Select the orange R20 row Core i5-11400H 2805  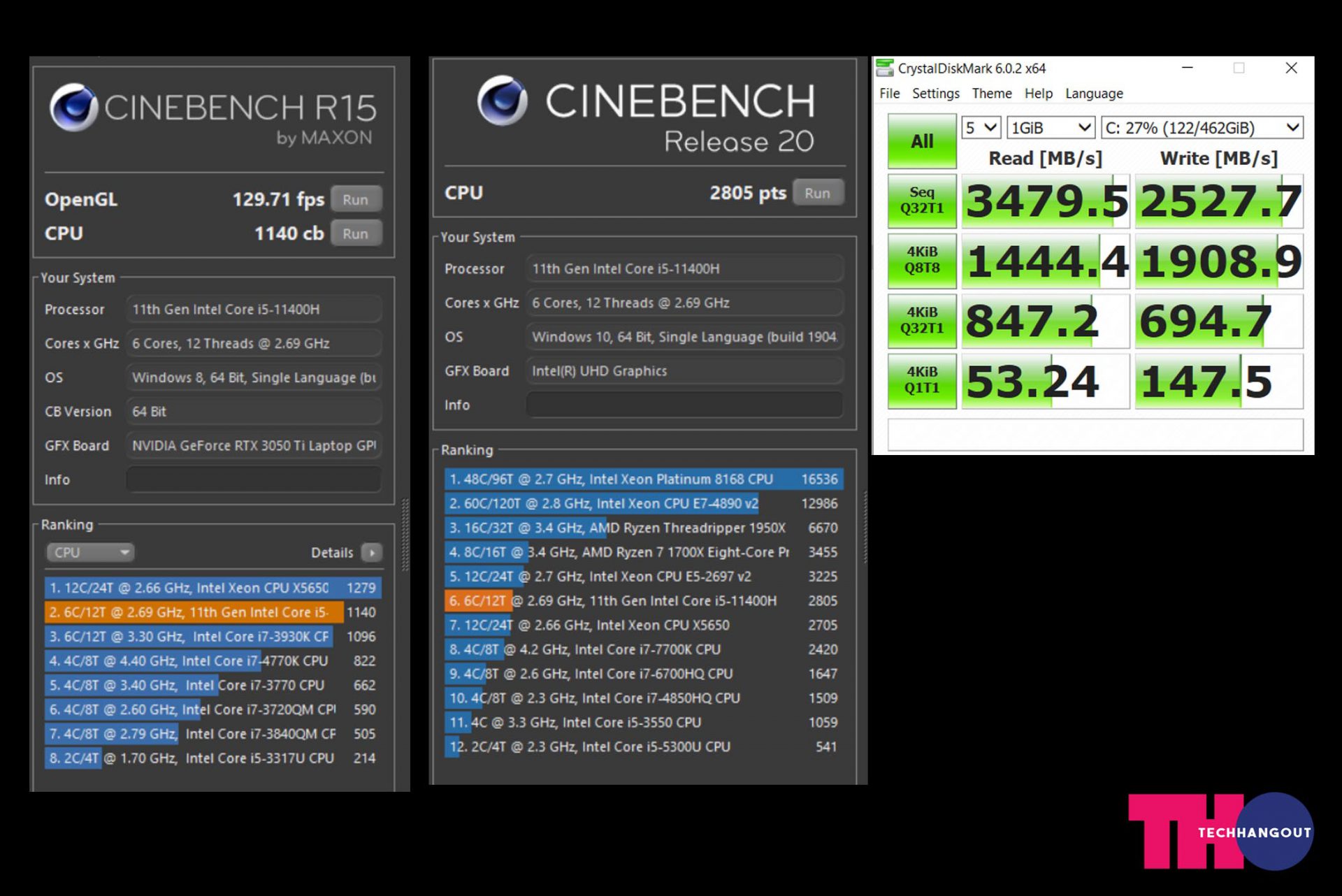pos(644,601)
